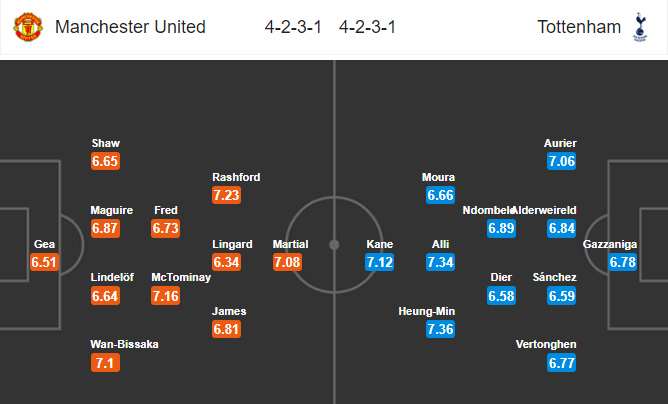The image size is (668, 404).
Task: Click the Manchester United crest icon
Action: click(x=28, y=27)
